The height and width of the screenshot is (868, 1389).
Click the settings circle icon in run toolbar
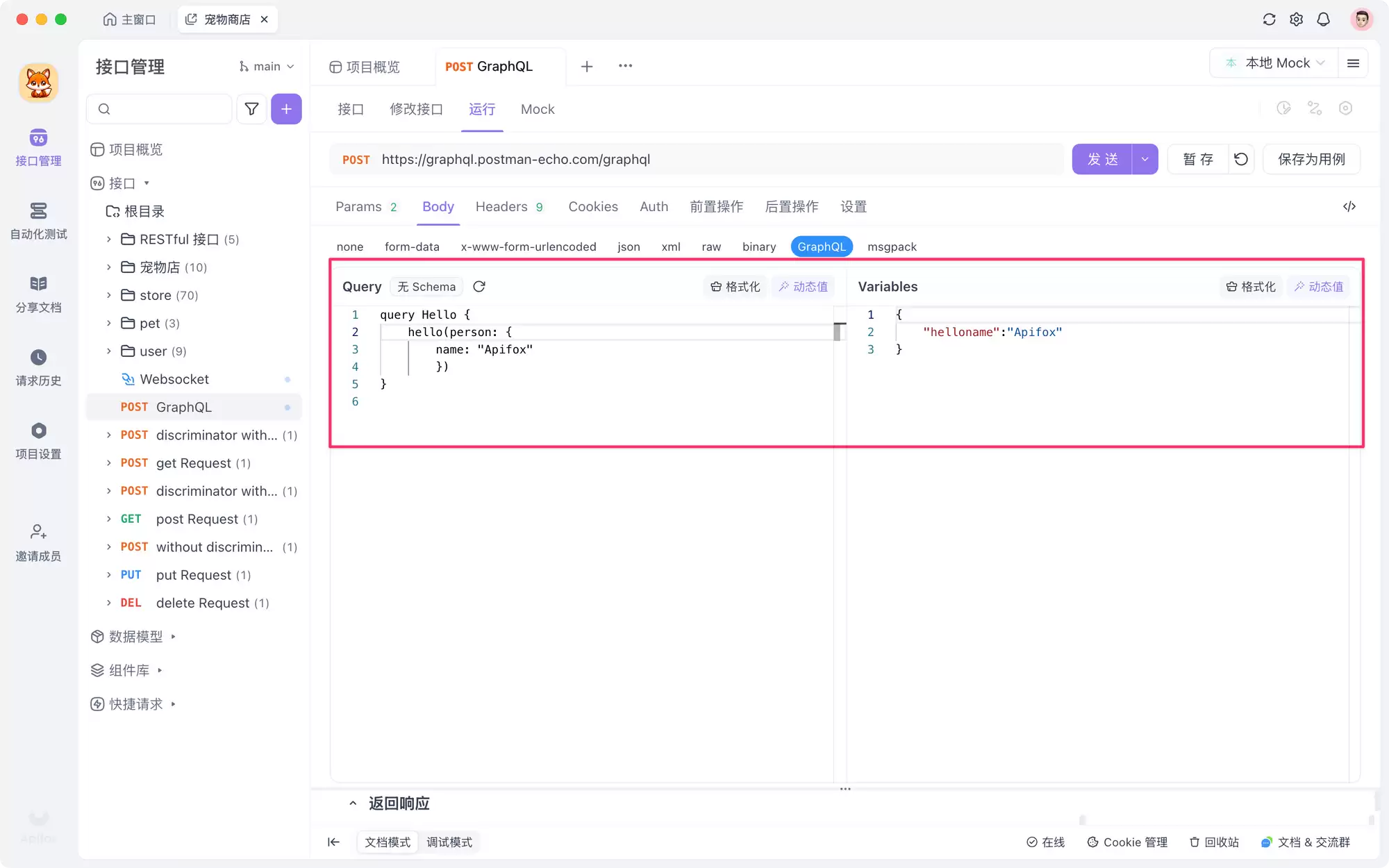(1345, 108)
